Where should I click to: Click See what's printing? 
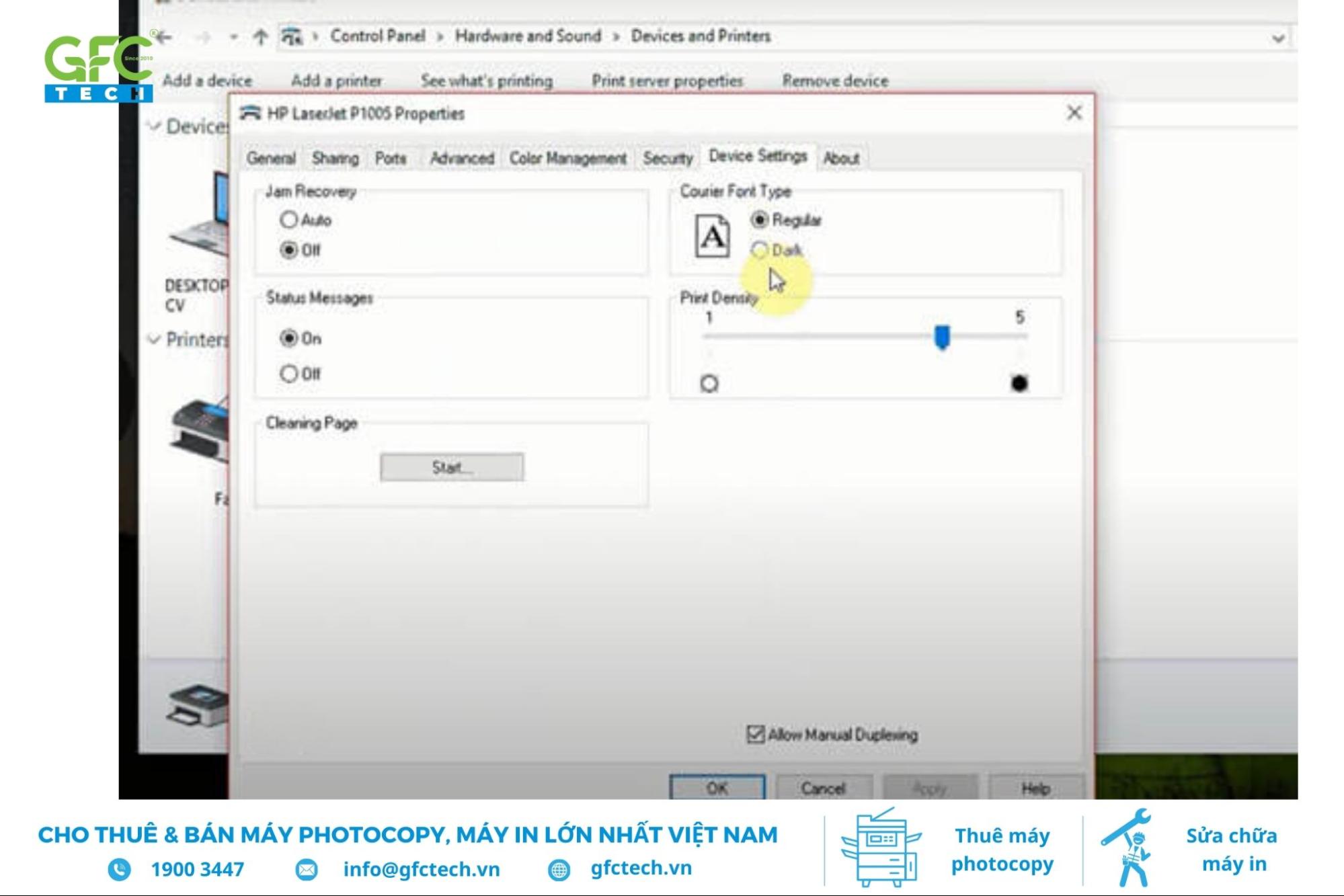(x=487, y=81)
